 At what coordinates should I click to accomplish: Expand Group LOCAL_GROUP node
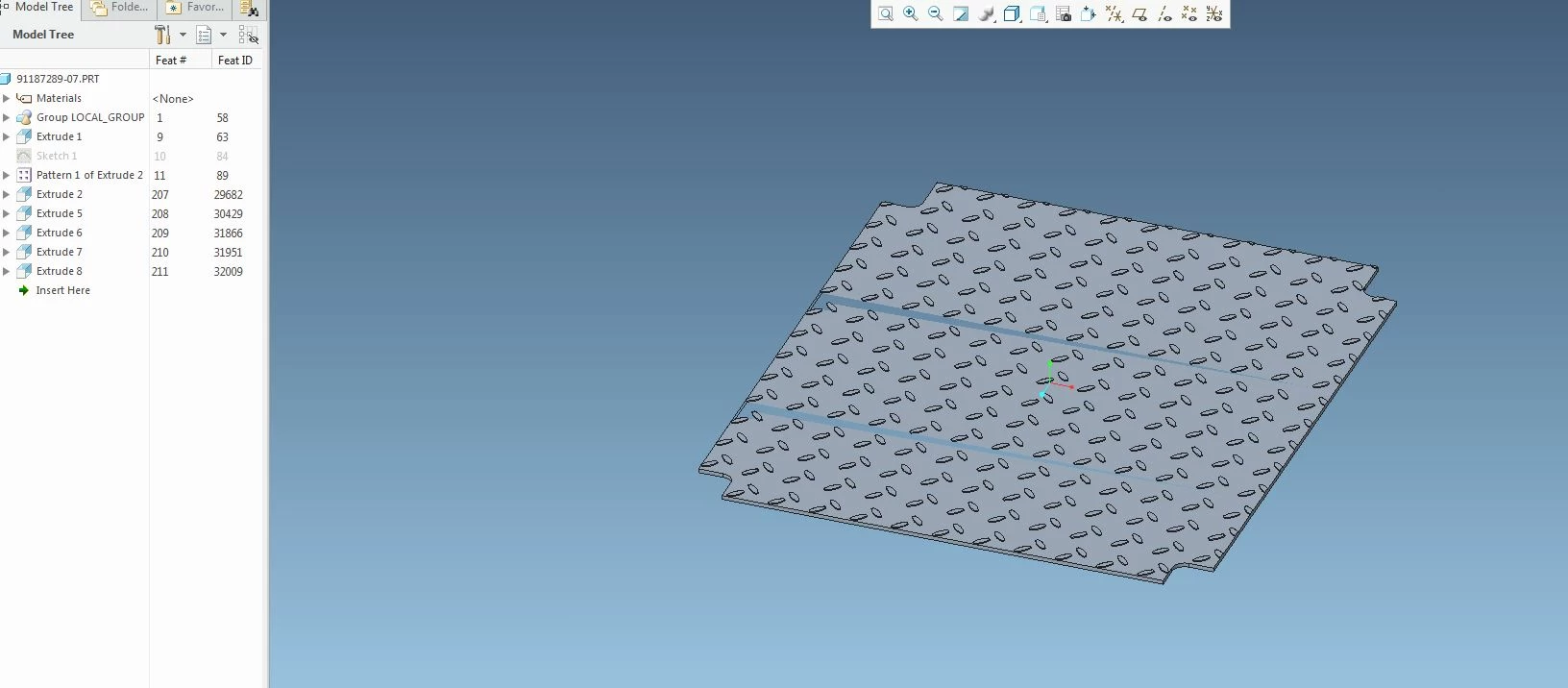click(x=6, y=117)
